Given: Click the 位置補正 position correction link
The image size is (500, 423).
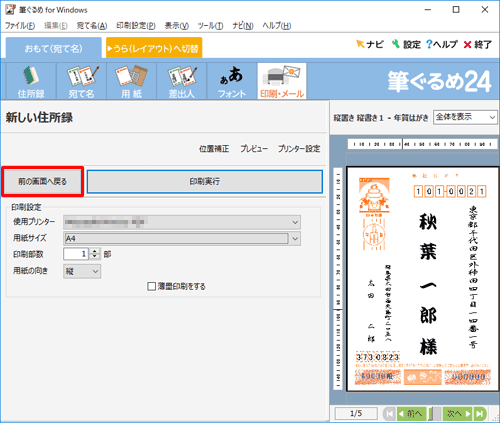Looking at the screenshot, I should tap(214, 149).
